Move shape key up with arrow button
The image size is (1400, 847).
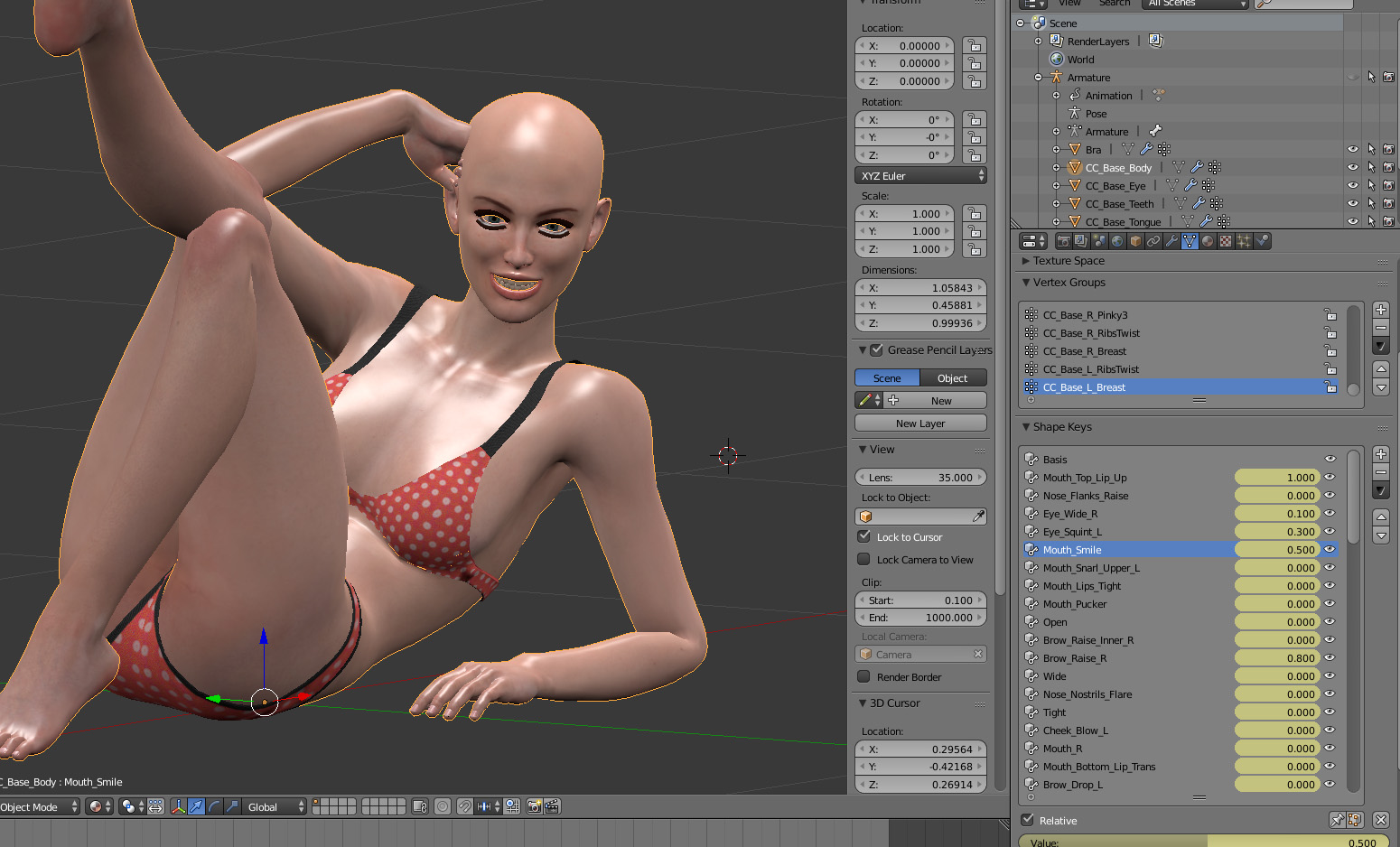tap(1381, 517)
